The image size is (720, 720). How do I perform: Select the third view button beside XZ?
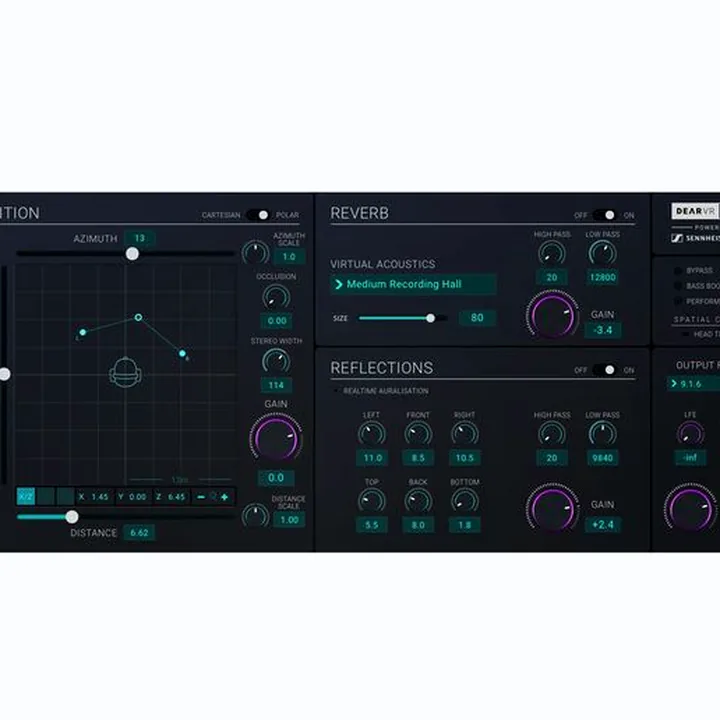click(65, 496)
